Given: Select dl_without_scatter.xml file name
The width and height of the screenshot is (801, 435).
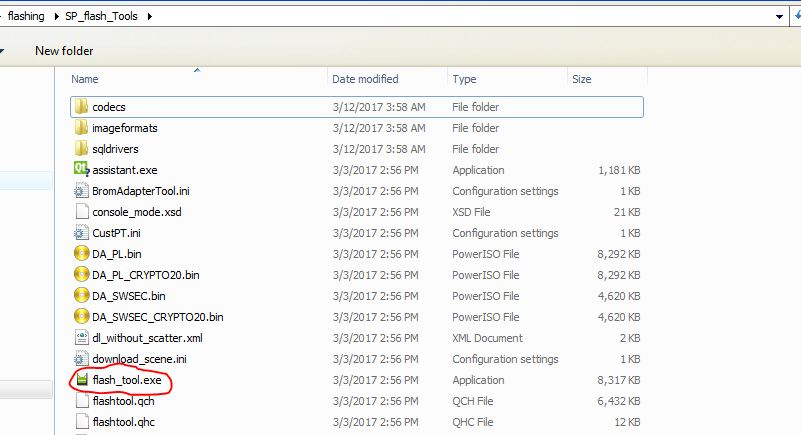Looking at the screenshot, I should (x=148, y=338).
